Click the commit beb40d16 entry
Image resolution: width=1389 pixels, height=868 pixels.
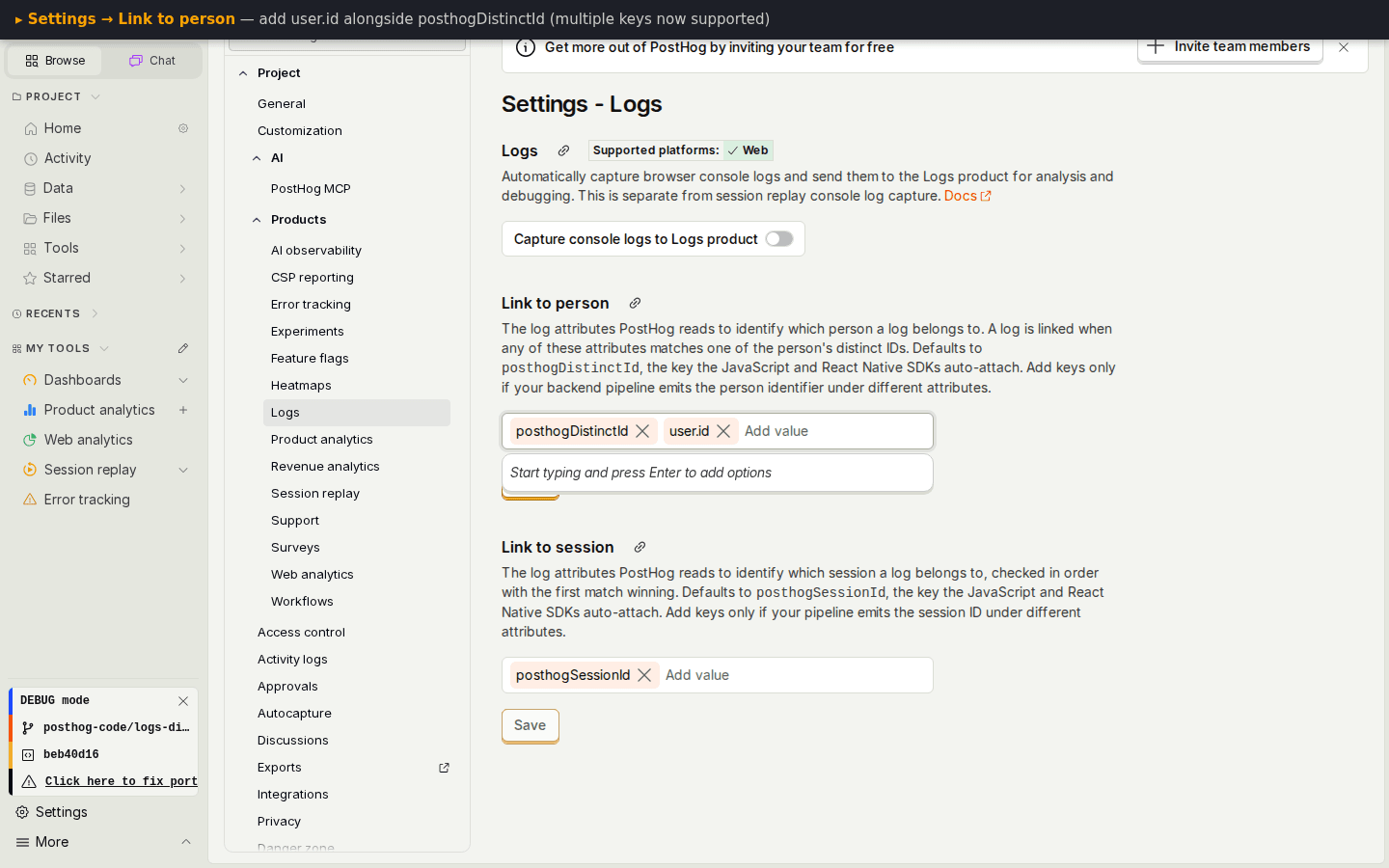pos(104,755)
